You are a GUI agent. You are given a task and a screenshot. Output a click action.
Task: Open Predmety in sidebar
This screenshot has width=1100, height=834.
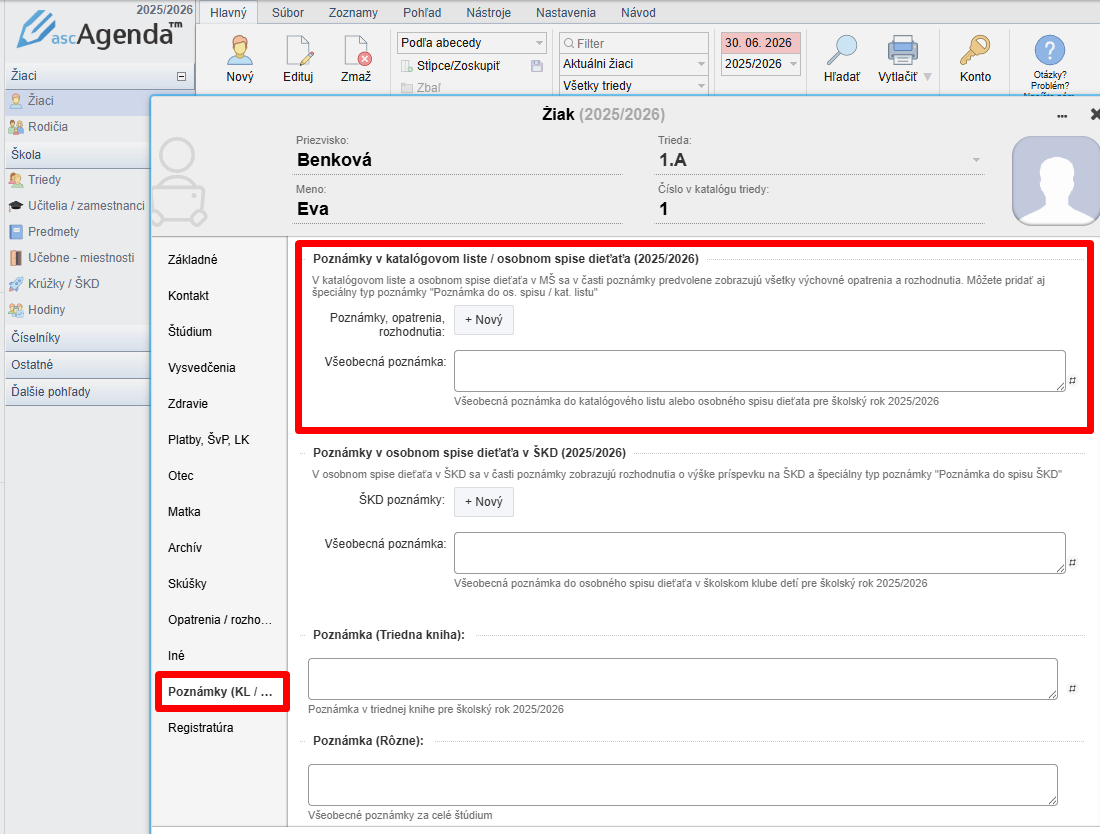77,232
